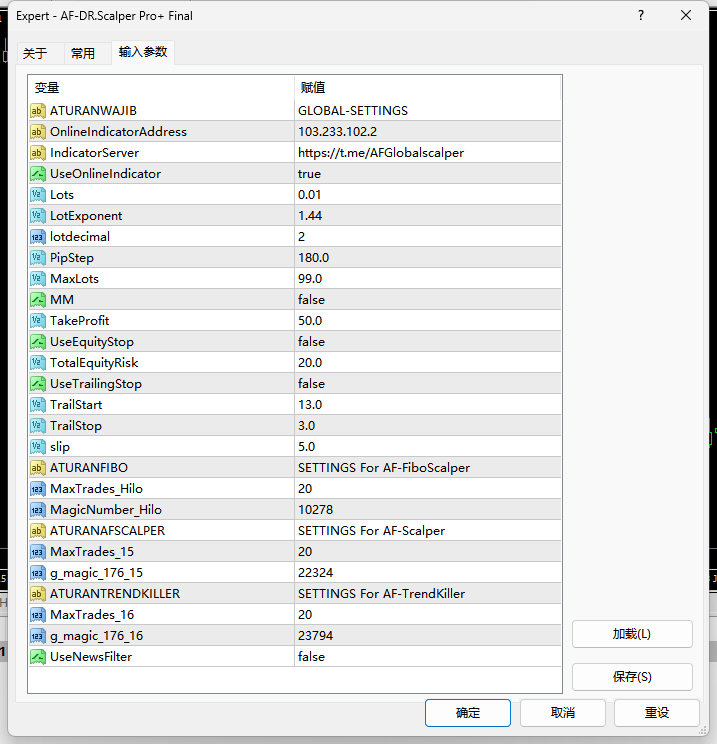Click the double-type icon beside PipStep
717x744 pixels.
[x=38, y=258]
